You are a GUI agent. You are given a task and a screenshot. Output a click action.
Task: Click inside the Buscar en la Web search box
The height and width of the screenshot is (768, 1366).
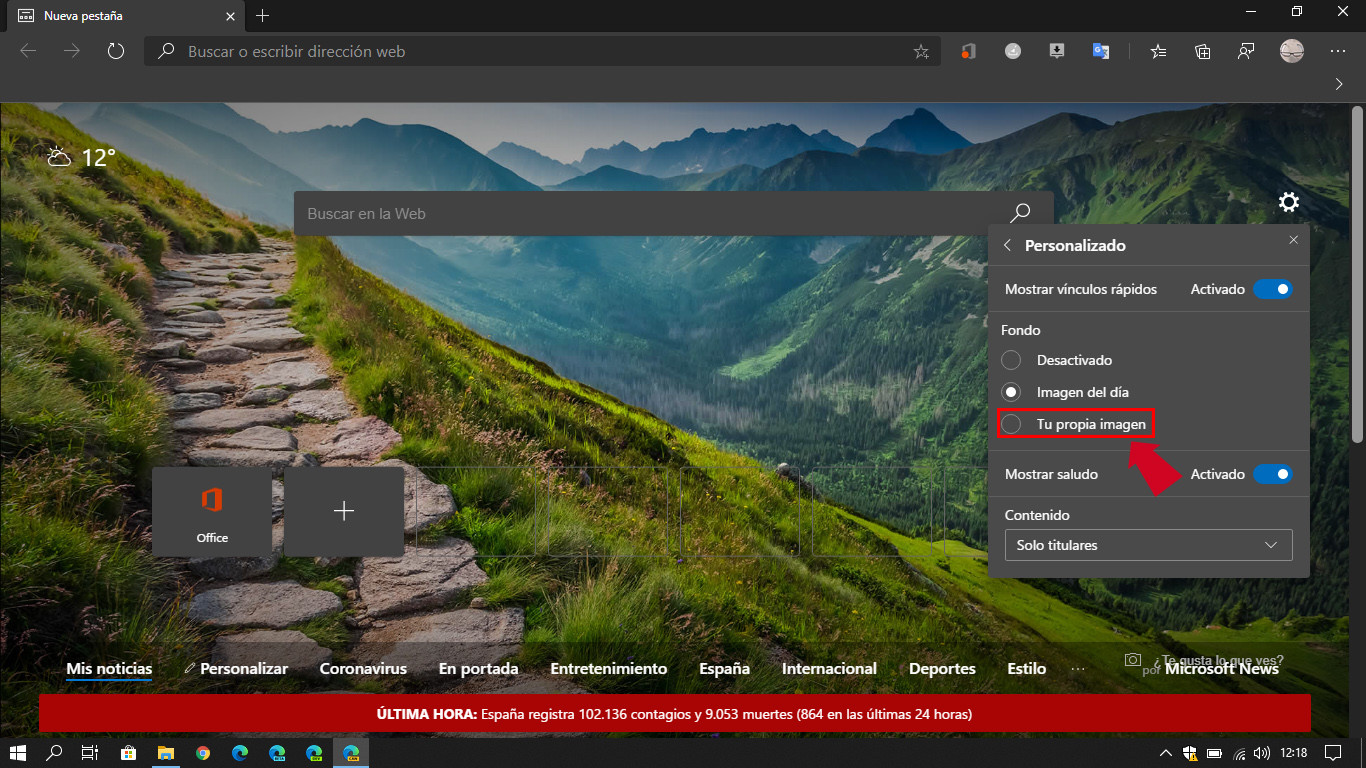pos(600,213)
